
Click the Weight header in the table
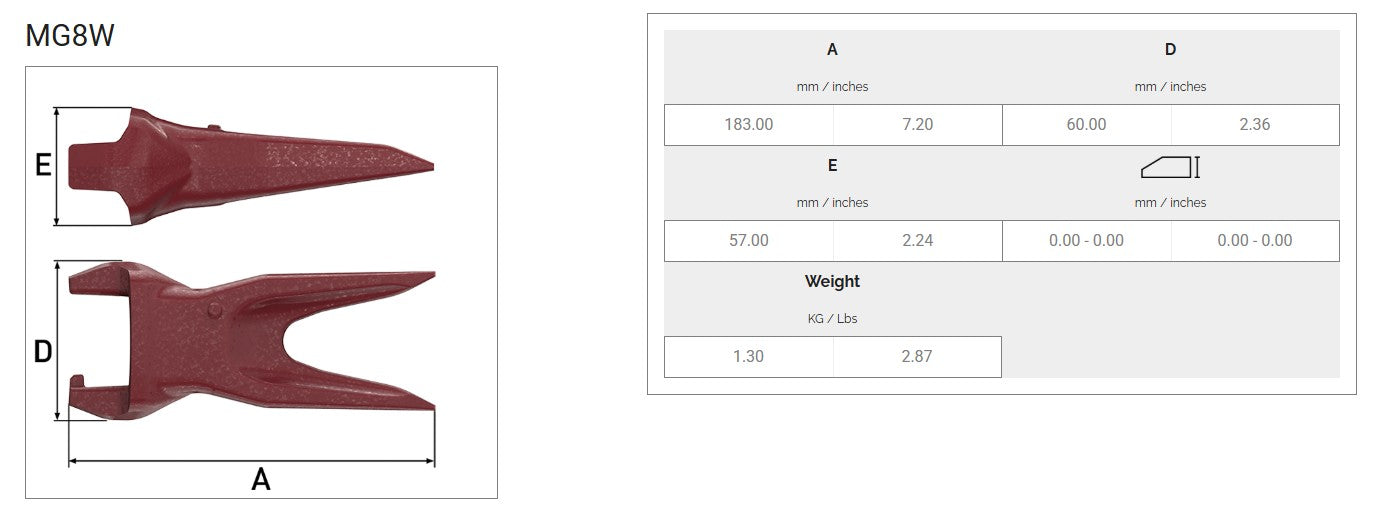click(832, 282)
